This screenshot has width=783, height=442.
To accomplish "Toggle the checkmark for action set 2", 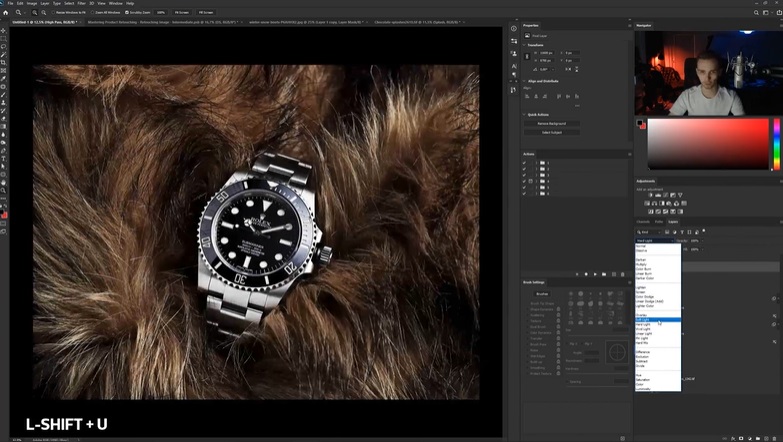I will click(x=524, y=169).
